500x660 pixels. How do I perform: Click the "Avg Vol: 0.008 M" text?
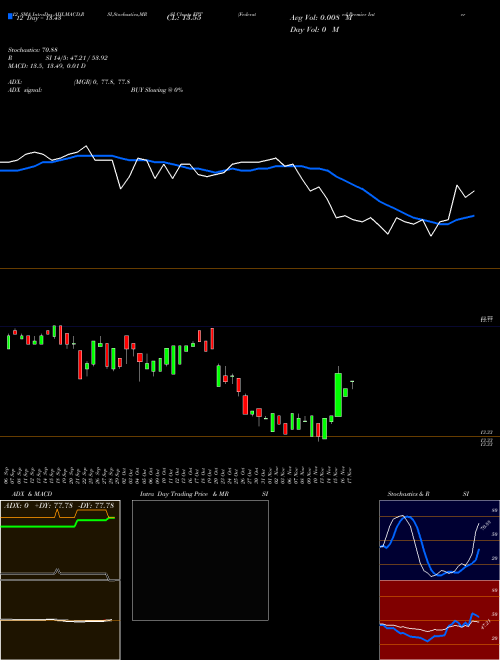click(x=321, y=18)
